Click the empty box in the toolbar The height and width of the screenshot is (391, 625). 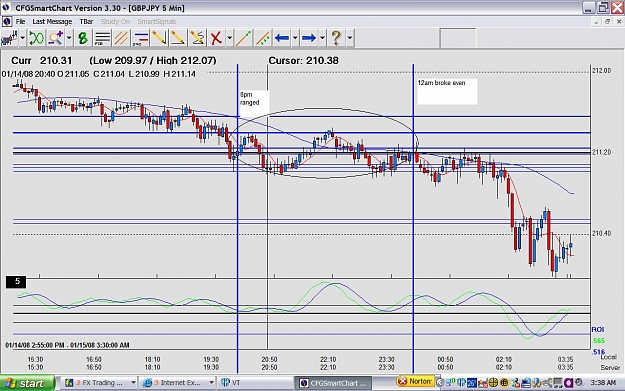[458, 39]
